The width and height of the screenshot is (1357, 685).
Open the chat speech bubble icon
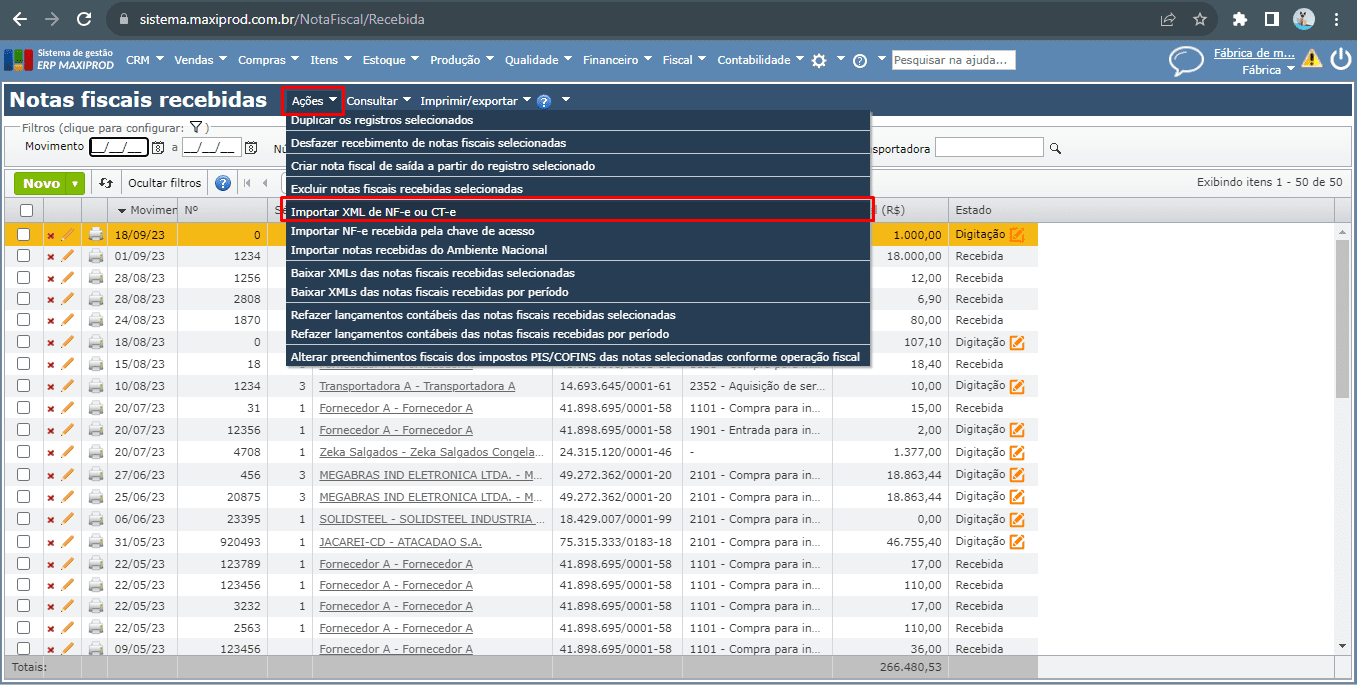pyautogui.click(x=1186, y=61)
